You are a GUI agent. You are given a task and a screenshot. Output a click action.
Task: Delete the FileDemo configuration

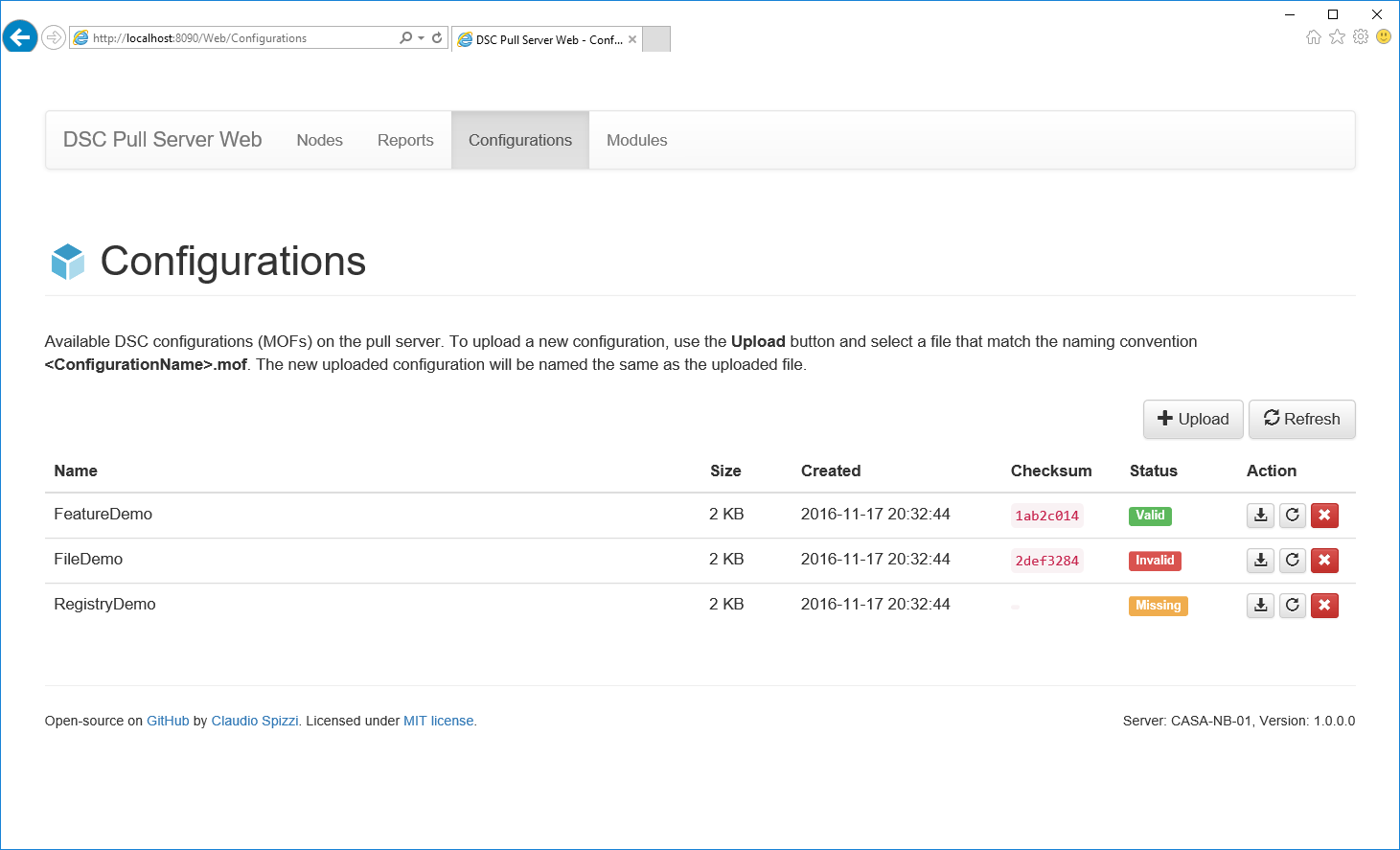(1324, 561)
